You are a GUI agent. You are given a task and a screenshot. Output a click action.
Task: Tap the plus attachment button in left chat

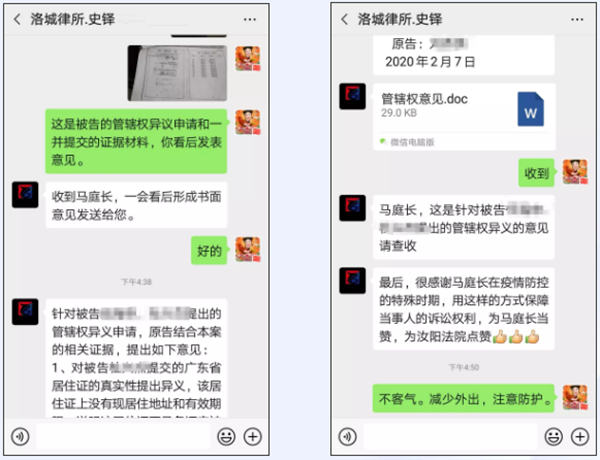click(x=253, y=436)
